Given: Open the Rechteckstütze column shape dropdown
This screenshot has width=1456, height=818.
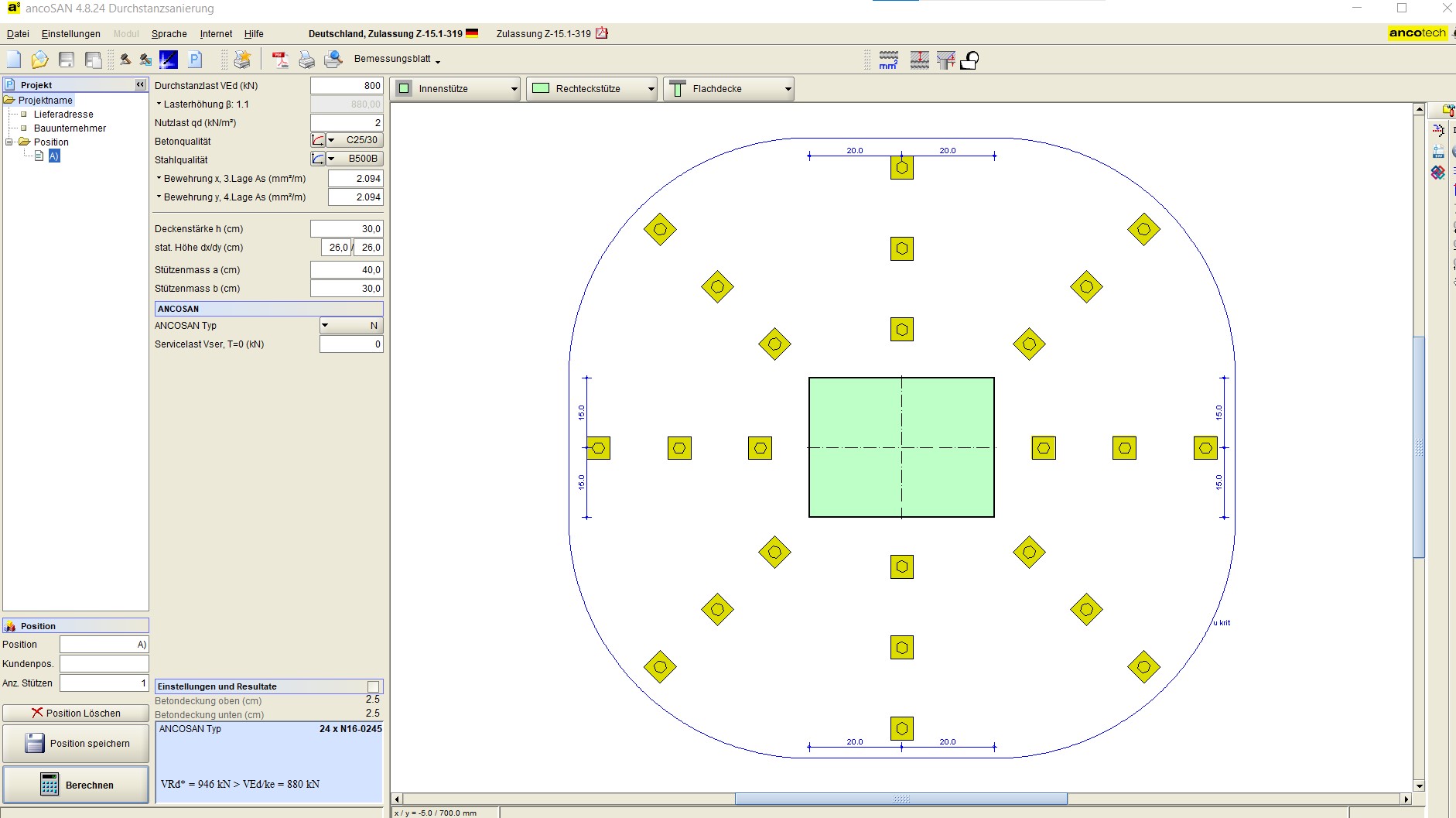Looking at the screenshot, I should pos(592,89).
